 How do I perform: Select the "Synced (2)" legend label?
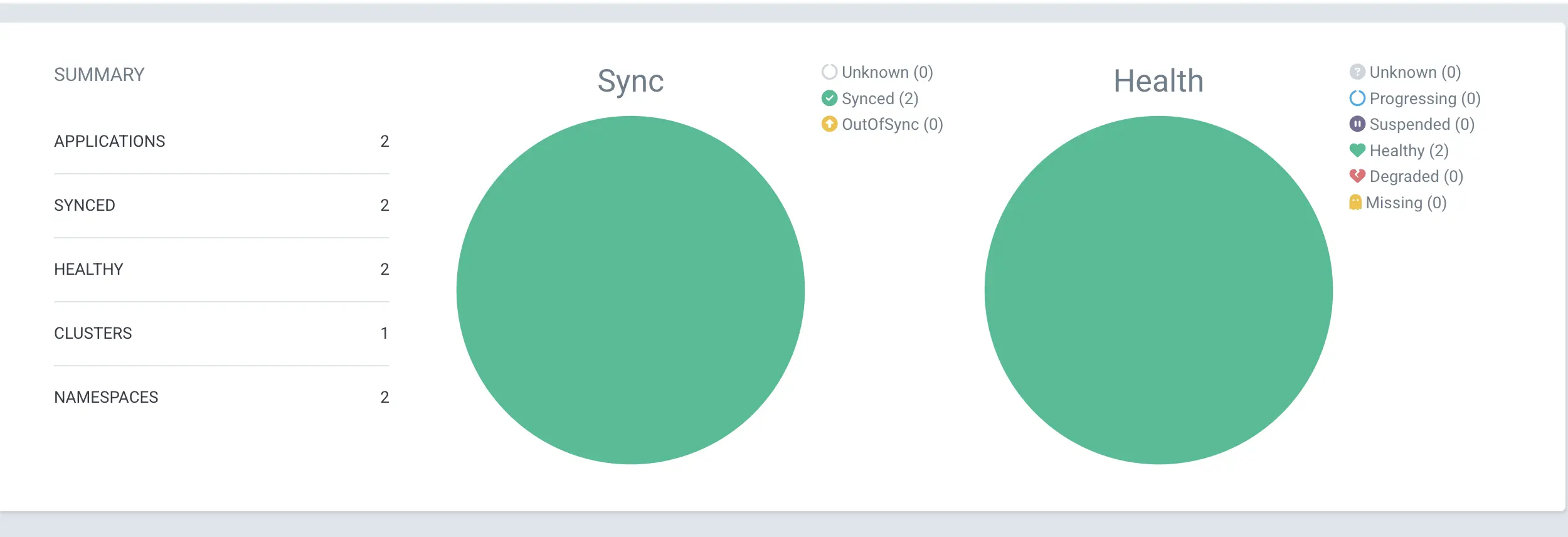880,98
